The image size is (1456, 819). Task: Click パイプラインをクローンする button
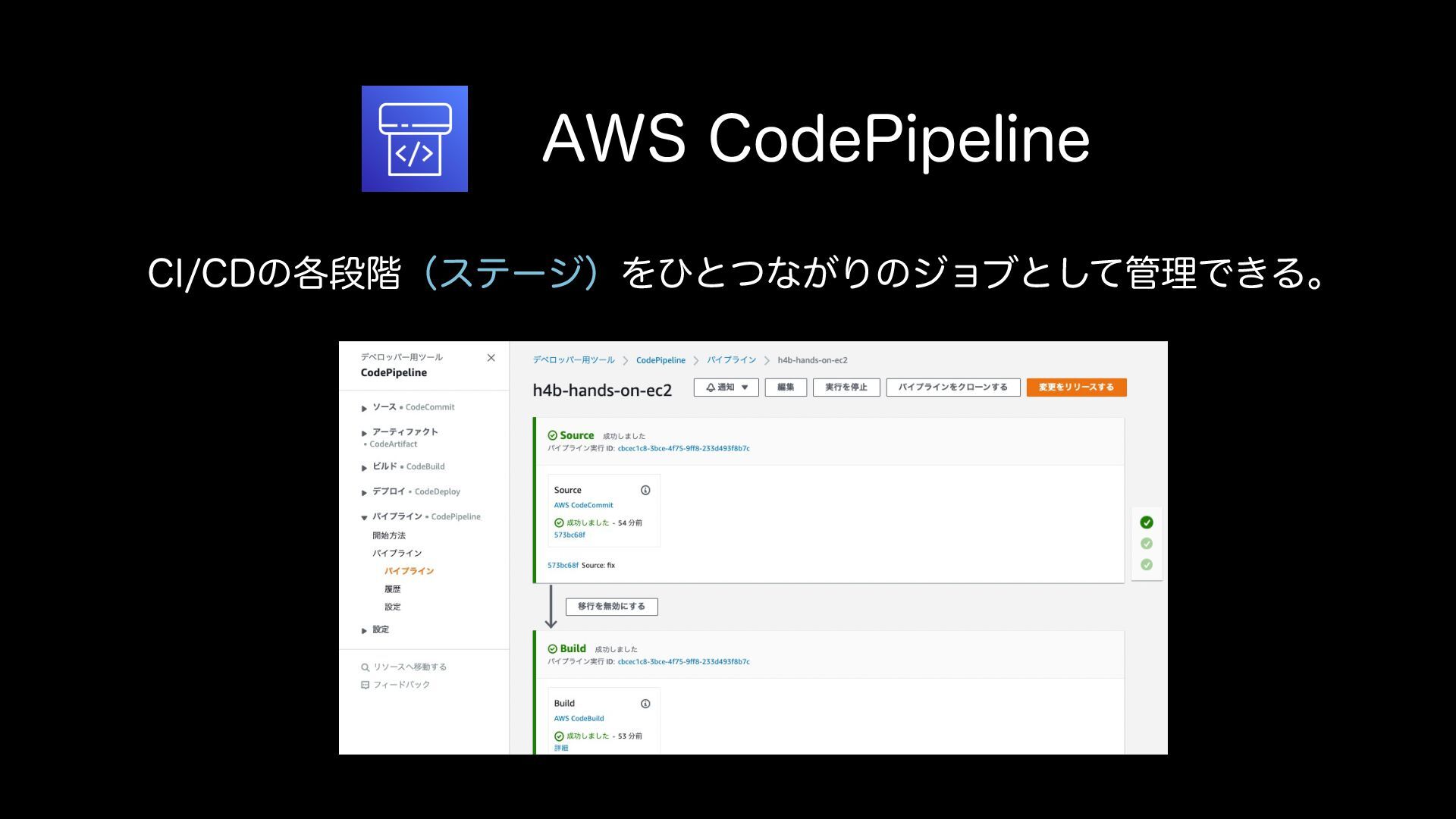point(953,388)
